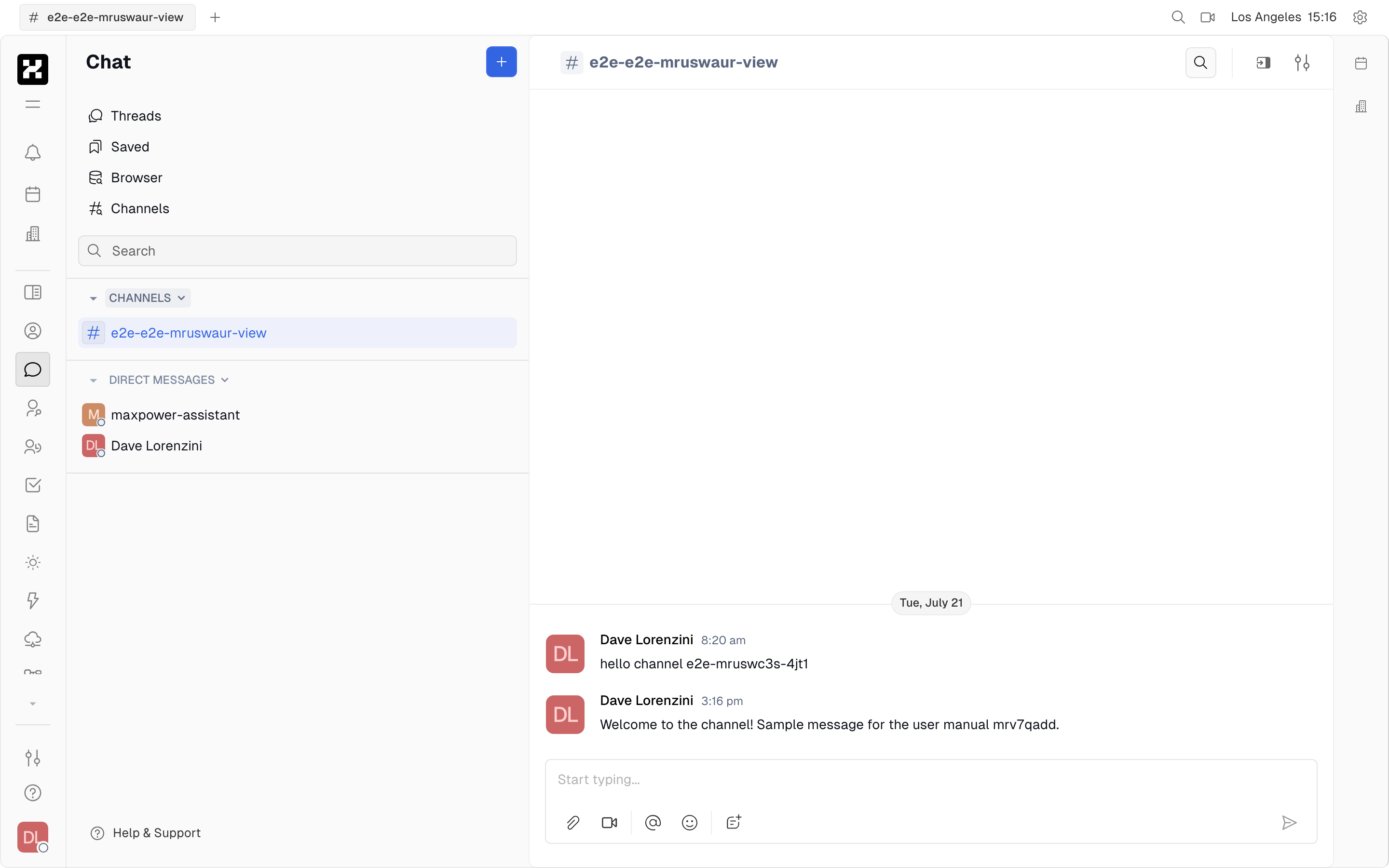Insert a mention with the @ icon

(653, 823)
